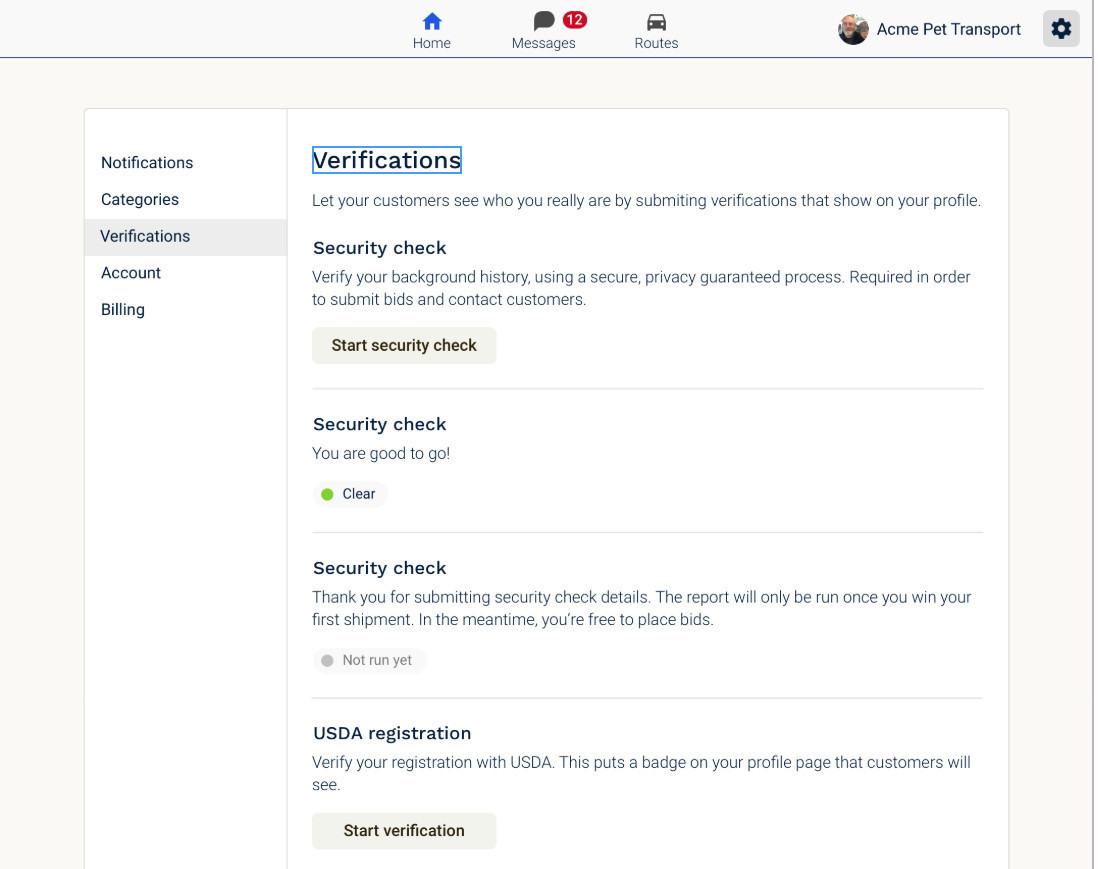Image resolution: width=1098 pixels, height=869 pixels.
Task: Click the Verifications page heading
Action: [x=387, y=160]
